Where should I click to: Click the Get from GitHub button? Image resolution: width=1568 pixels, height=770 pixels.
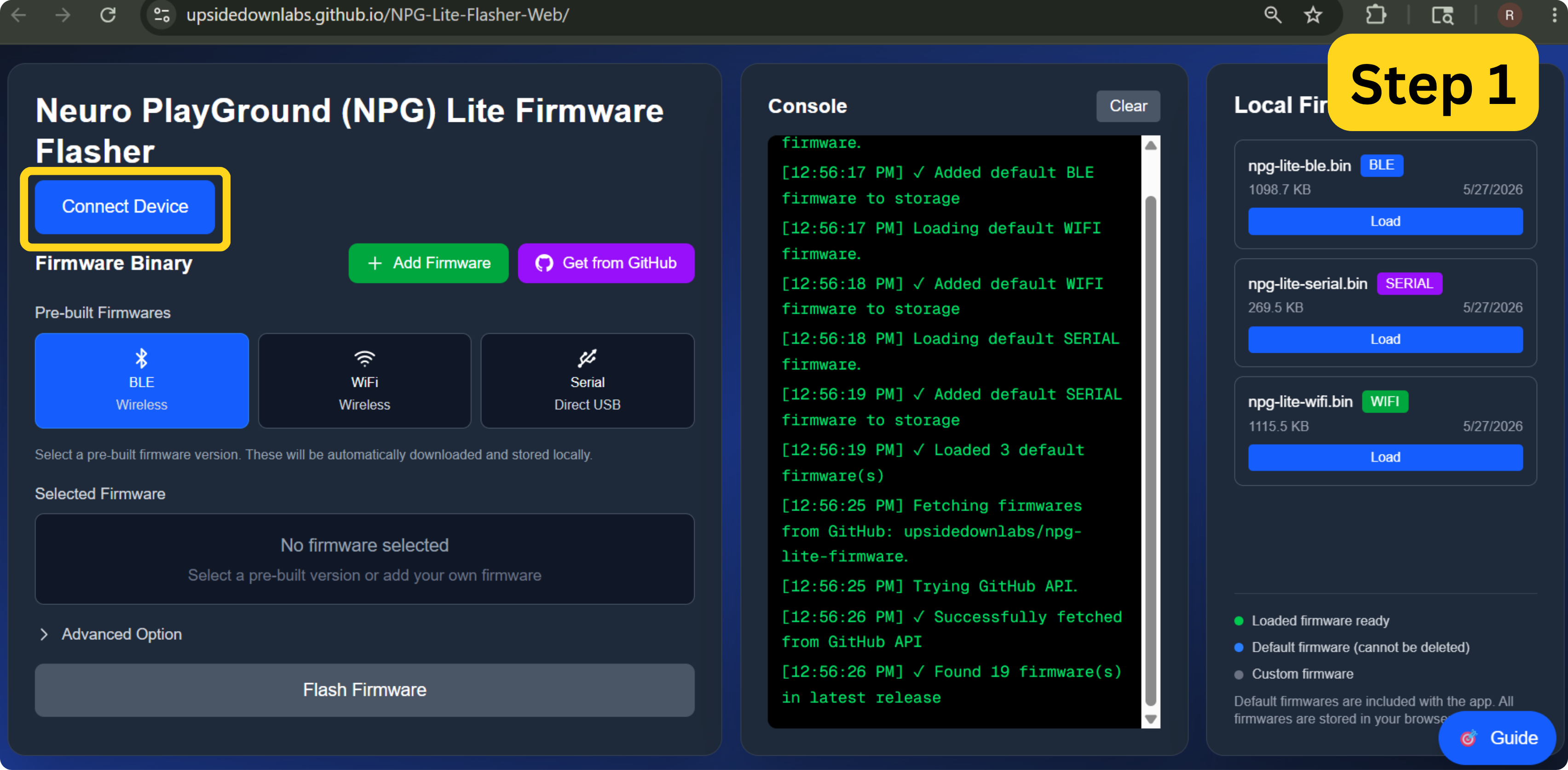point(606,263)
